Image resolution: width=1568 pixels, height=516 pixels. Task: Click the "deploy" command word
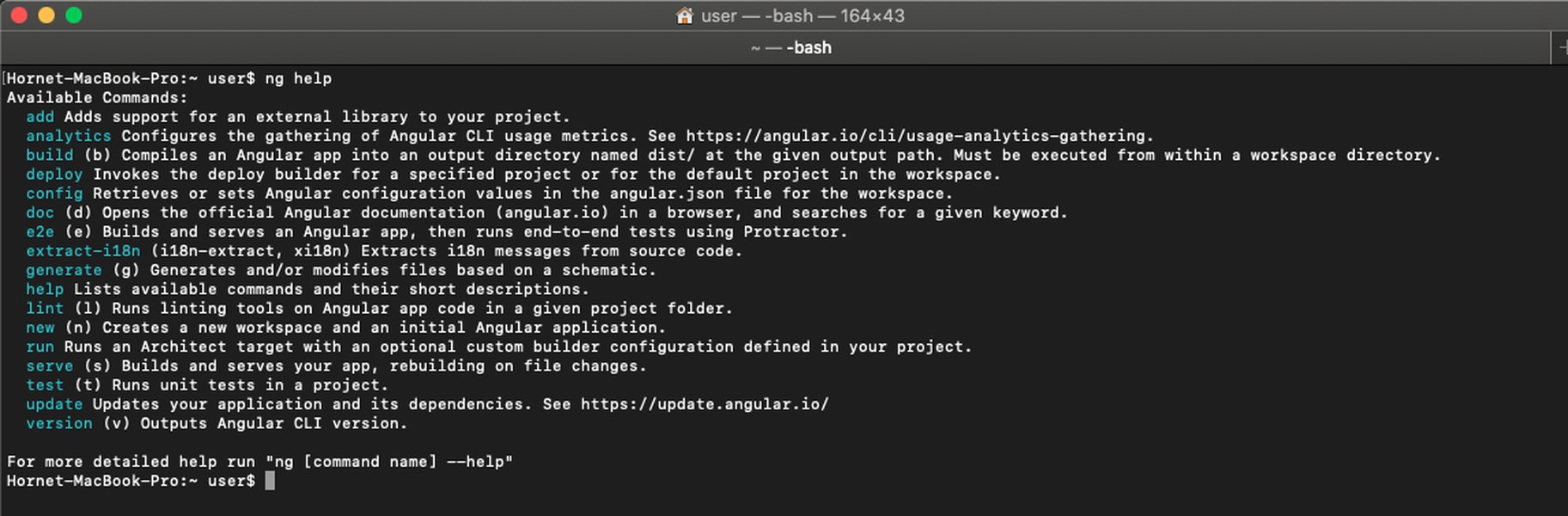click(55, 174)
